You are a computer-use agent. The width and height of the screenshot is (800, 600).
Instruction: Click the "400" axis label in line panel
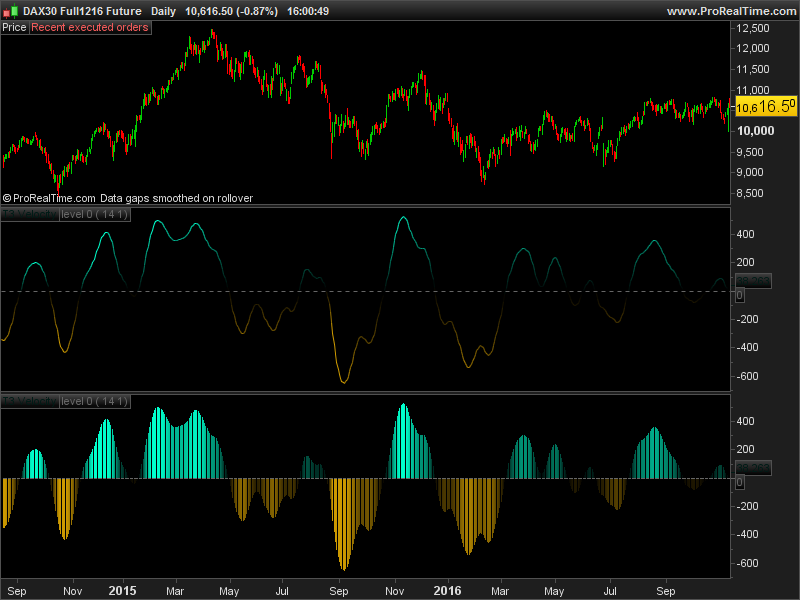[745, 235]
